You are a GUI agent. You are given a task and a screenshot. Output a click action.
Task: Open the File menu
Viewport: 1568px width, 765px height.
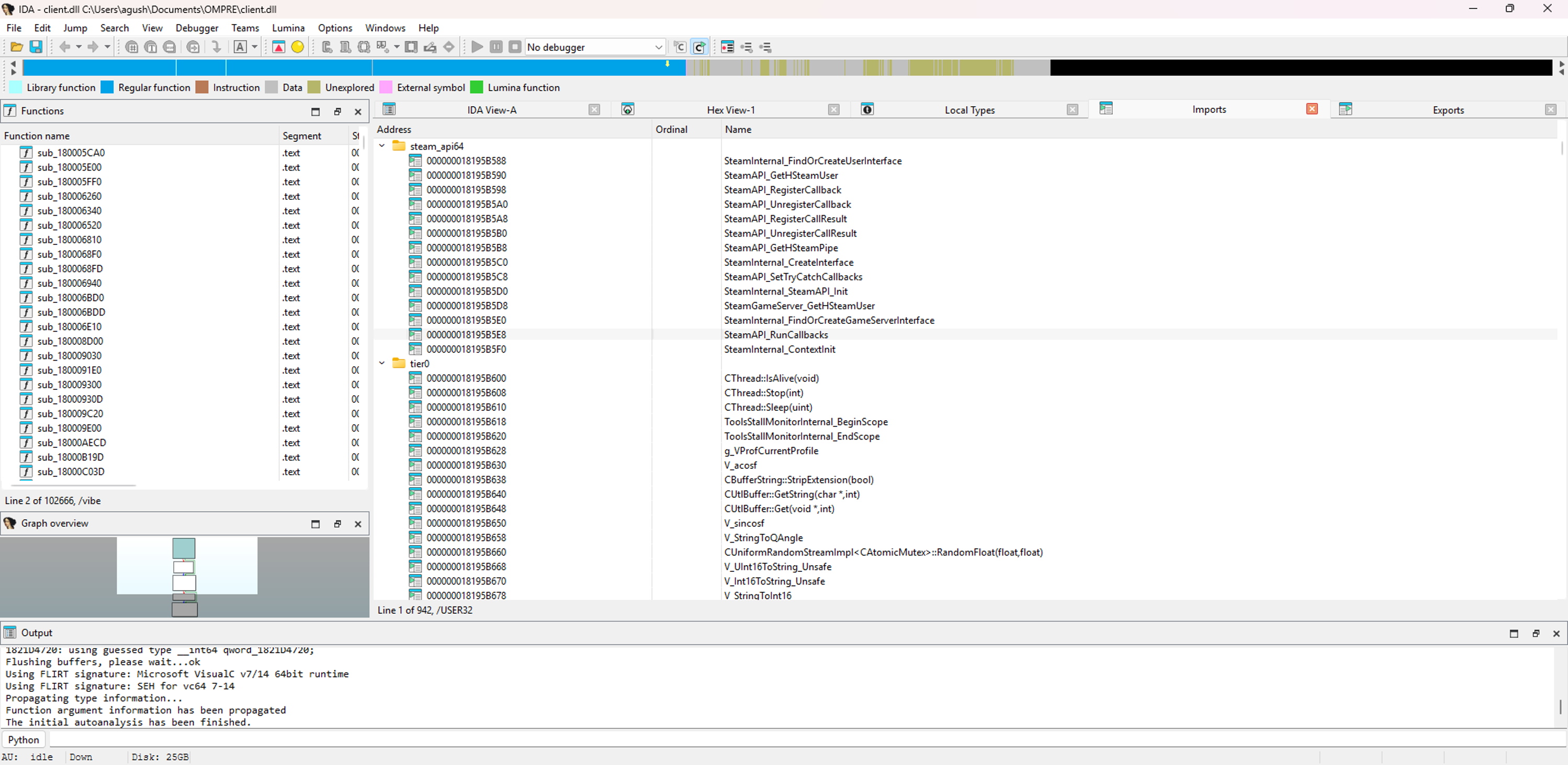[14, 28]
